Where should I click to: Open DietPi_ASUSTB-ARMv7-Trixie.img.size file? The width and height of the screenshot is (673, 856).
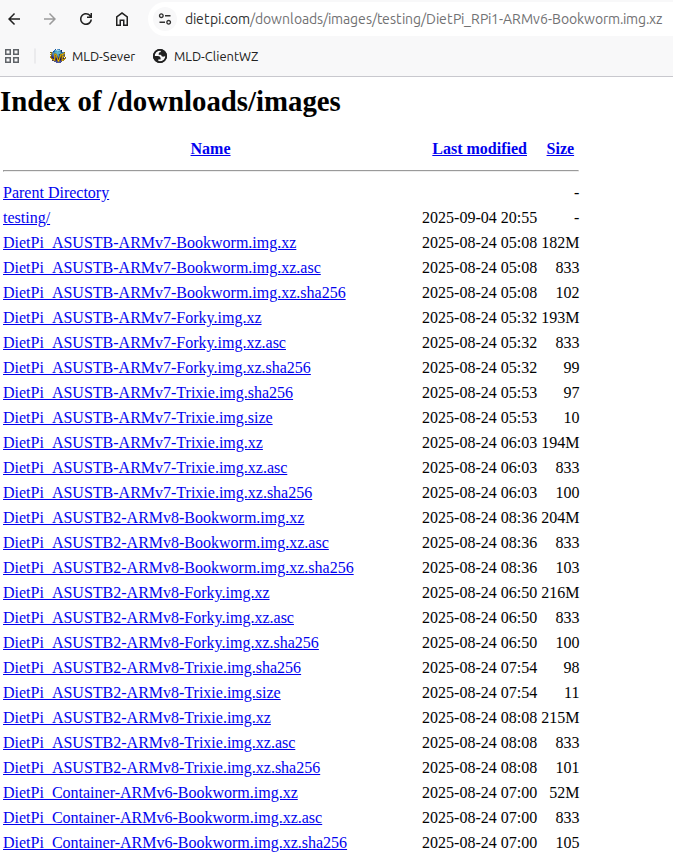(138, 418)
